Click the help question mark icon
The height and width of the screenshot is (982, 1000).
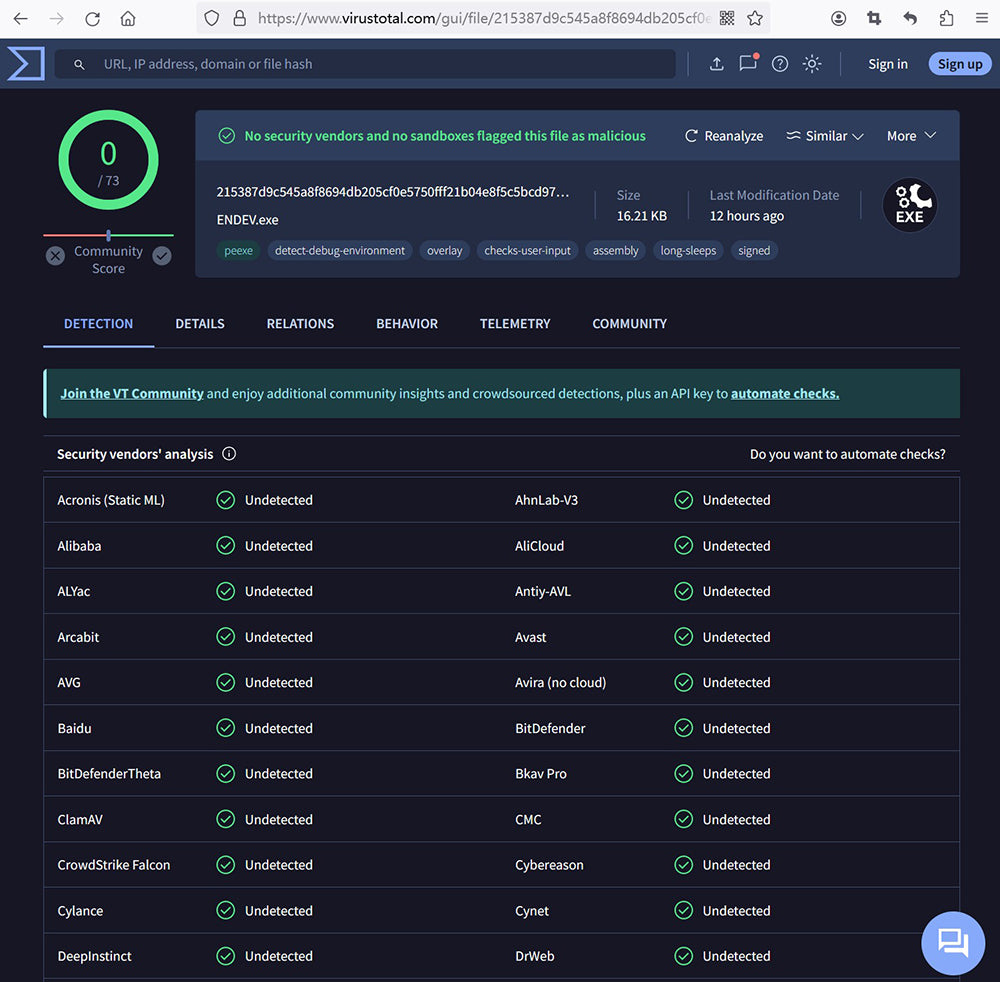coord(780,64)
